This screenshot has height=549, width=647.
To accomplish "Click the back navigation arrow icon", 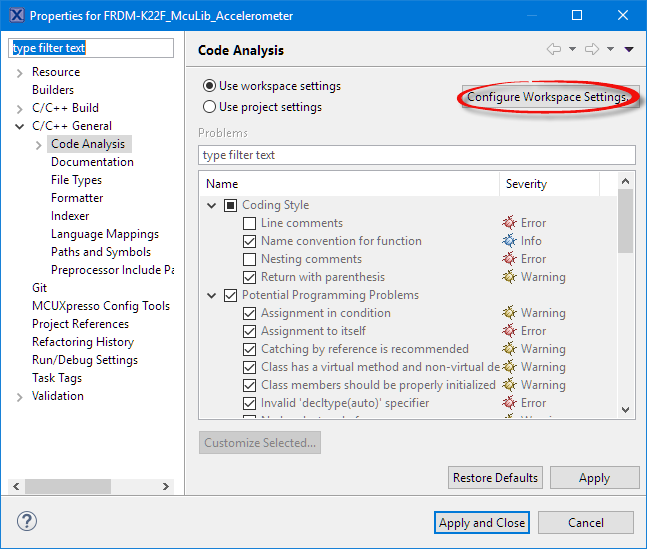I will click(x=553, y=50).
